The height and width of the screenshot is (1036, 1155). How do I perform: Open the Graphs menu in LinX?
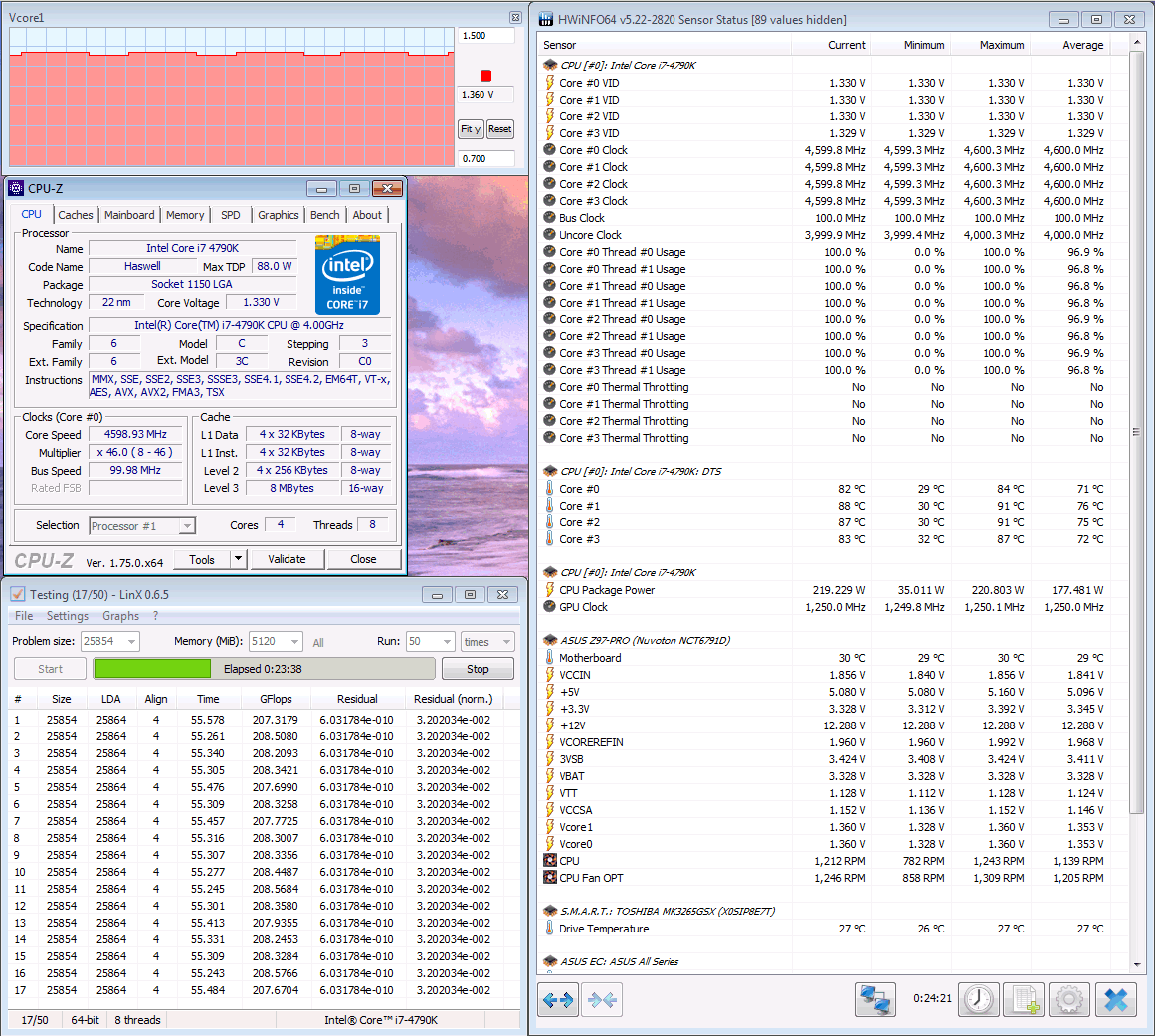120,616
